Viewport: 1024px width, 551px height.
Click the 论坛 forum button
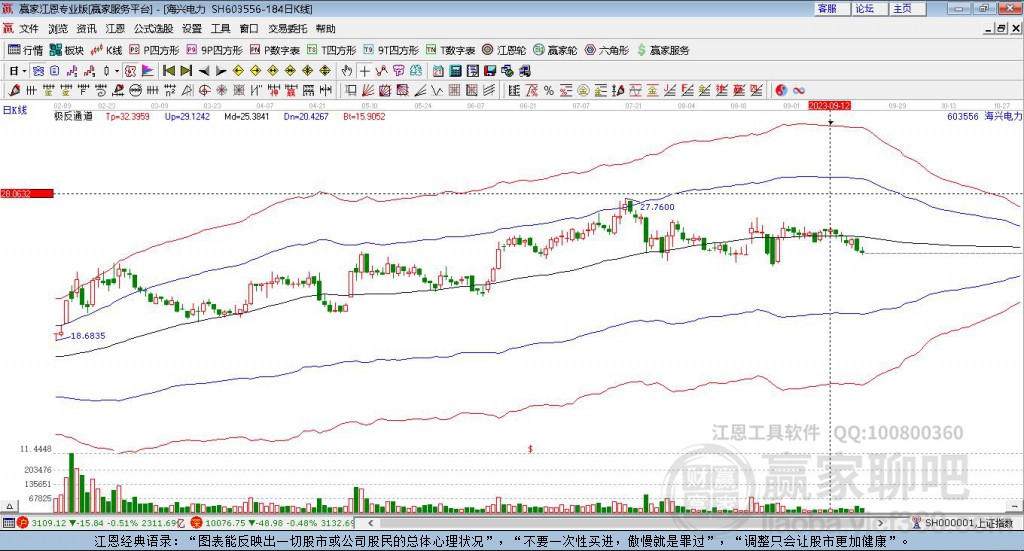[x=869, y=8]
